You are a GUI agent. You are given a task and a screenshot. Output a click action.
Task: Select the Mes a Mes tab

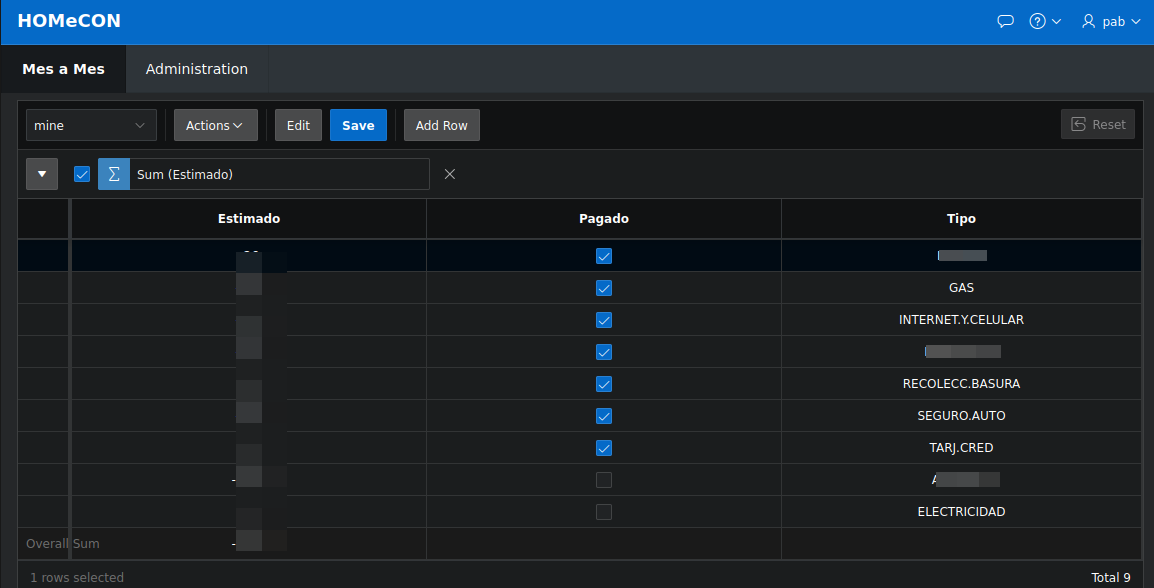[x=62, y=69]
